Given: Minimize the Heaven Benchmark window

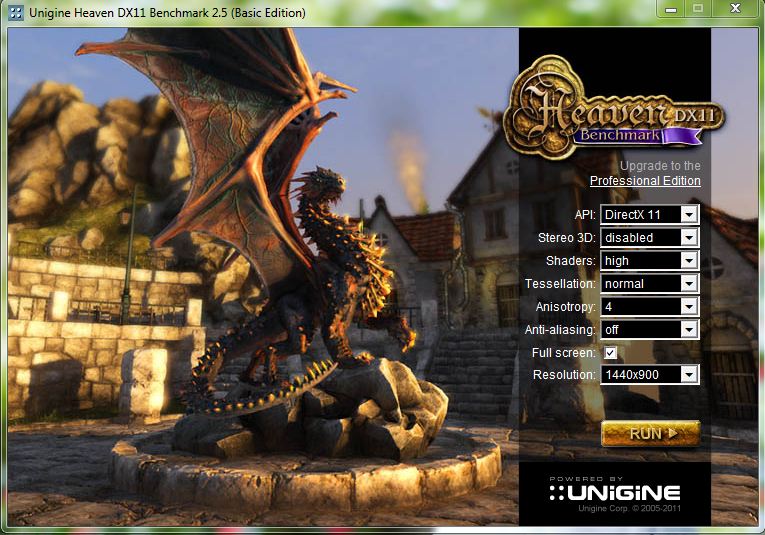Looking at the screenshot, I should click(671, 9).
